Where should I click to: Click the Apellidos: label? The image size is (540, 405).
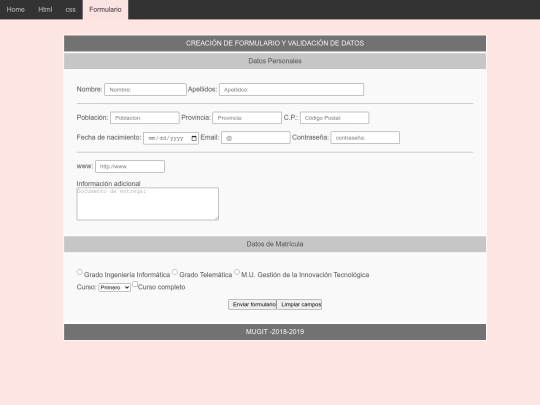click(202, 89)
